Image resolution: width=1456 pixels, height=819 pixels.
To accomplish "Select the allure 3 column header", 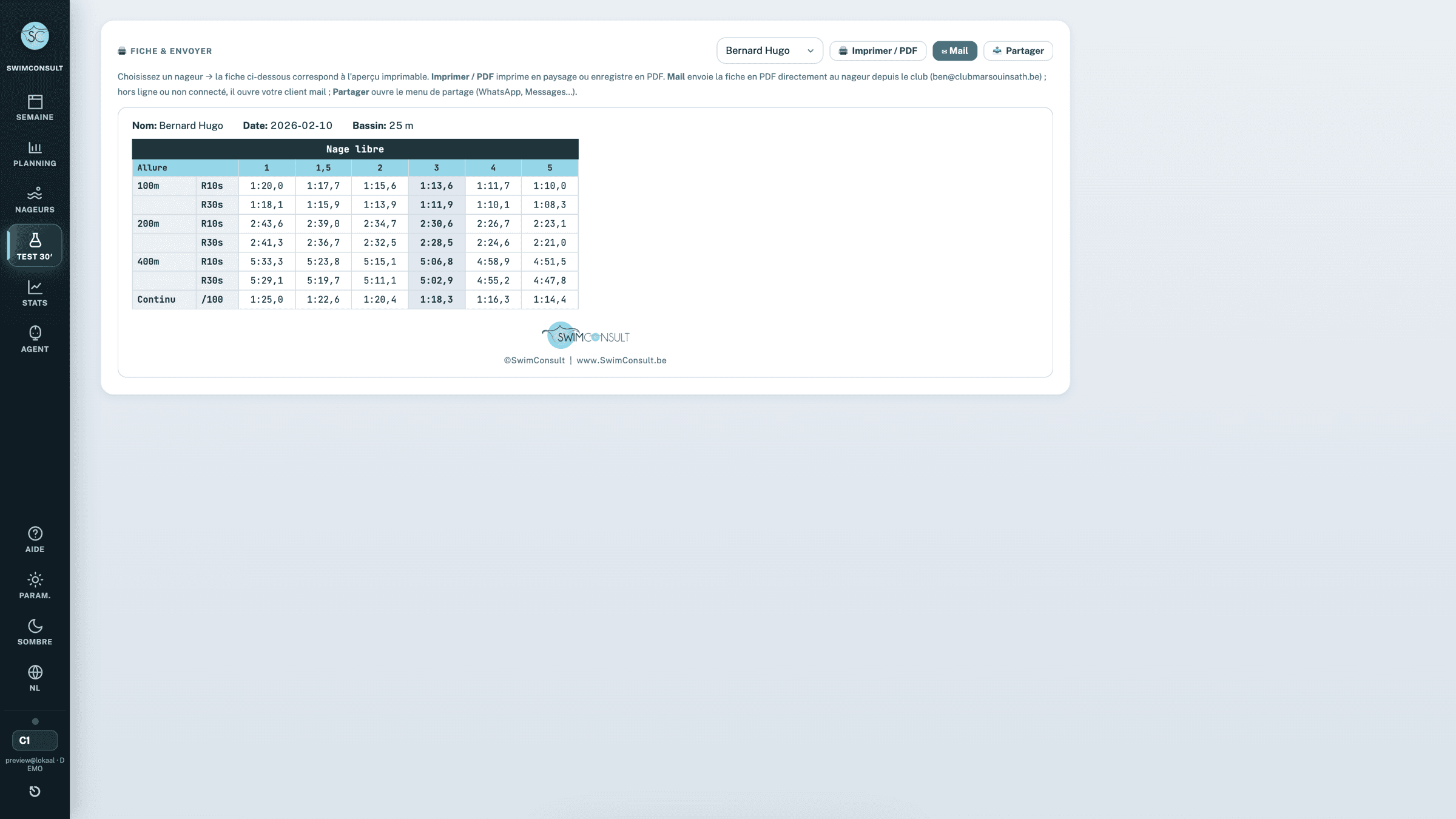I will [436, 168].
